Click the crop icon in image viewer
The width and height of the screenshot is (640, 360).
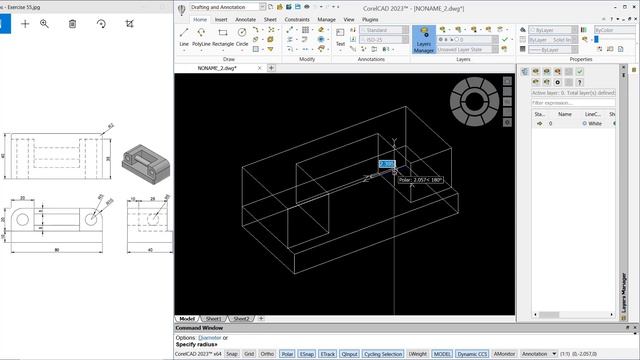(x=129, y=24)
